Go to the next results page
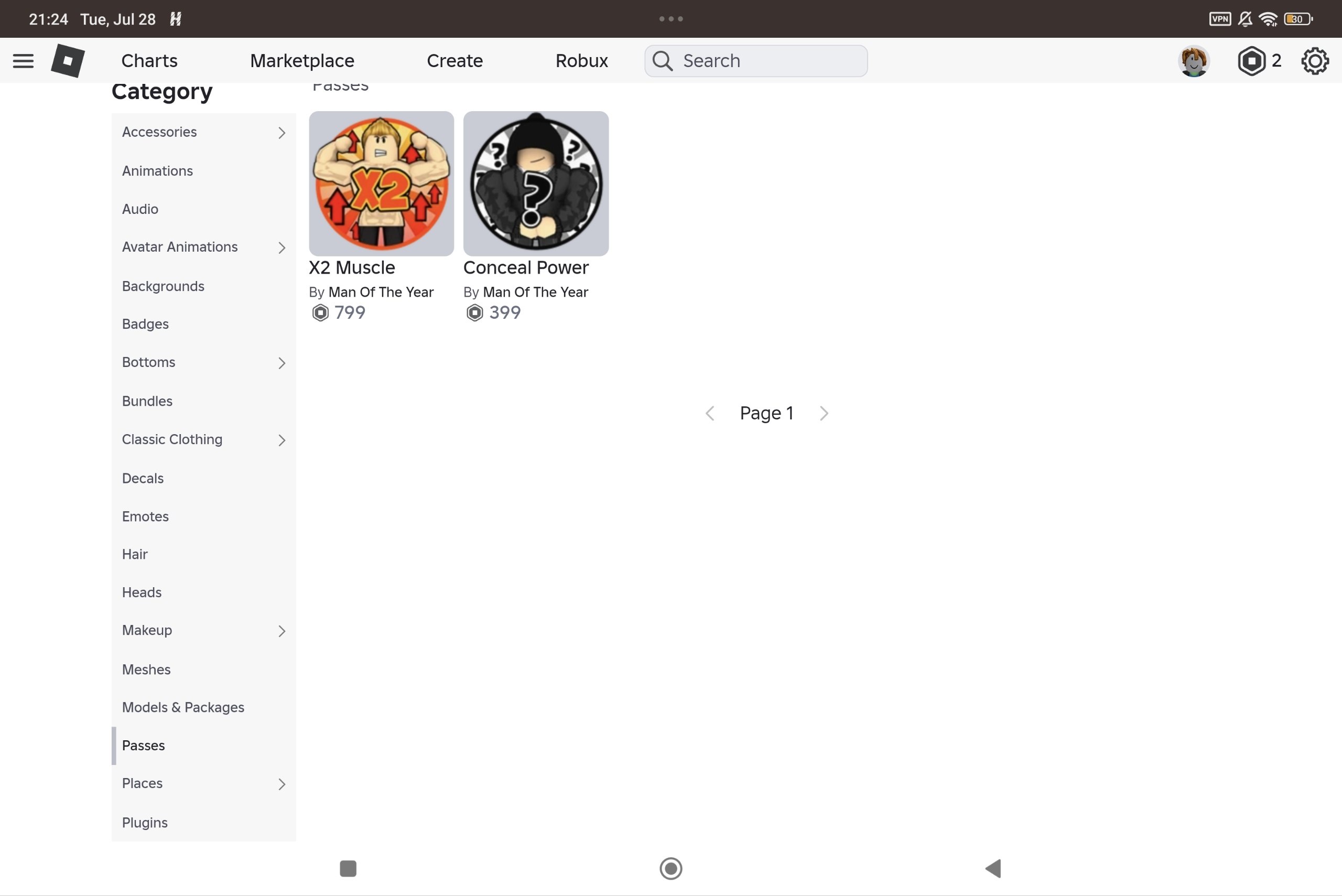1342x896 pixels. (x=823, y=413)
